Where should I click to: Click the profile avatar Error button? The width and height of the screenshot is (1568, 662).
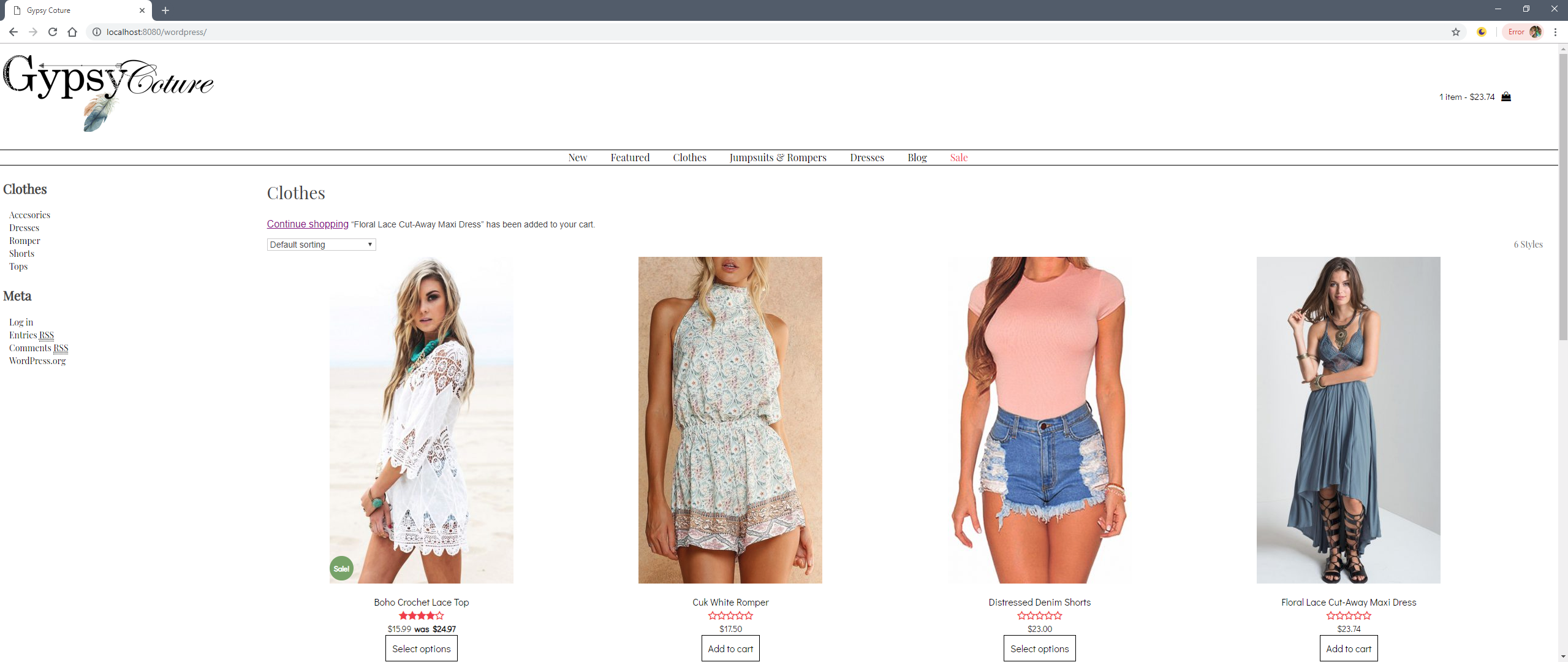tap(1524, 32)
